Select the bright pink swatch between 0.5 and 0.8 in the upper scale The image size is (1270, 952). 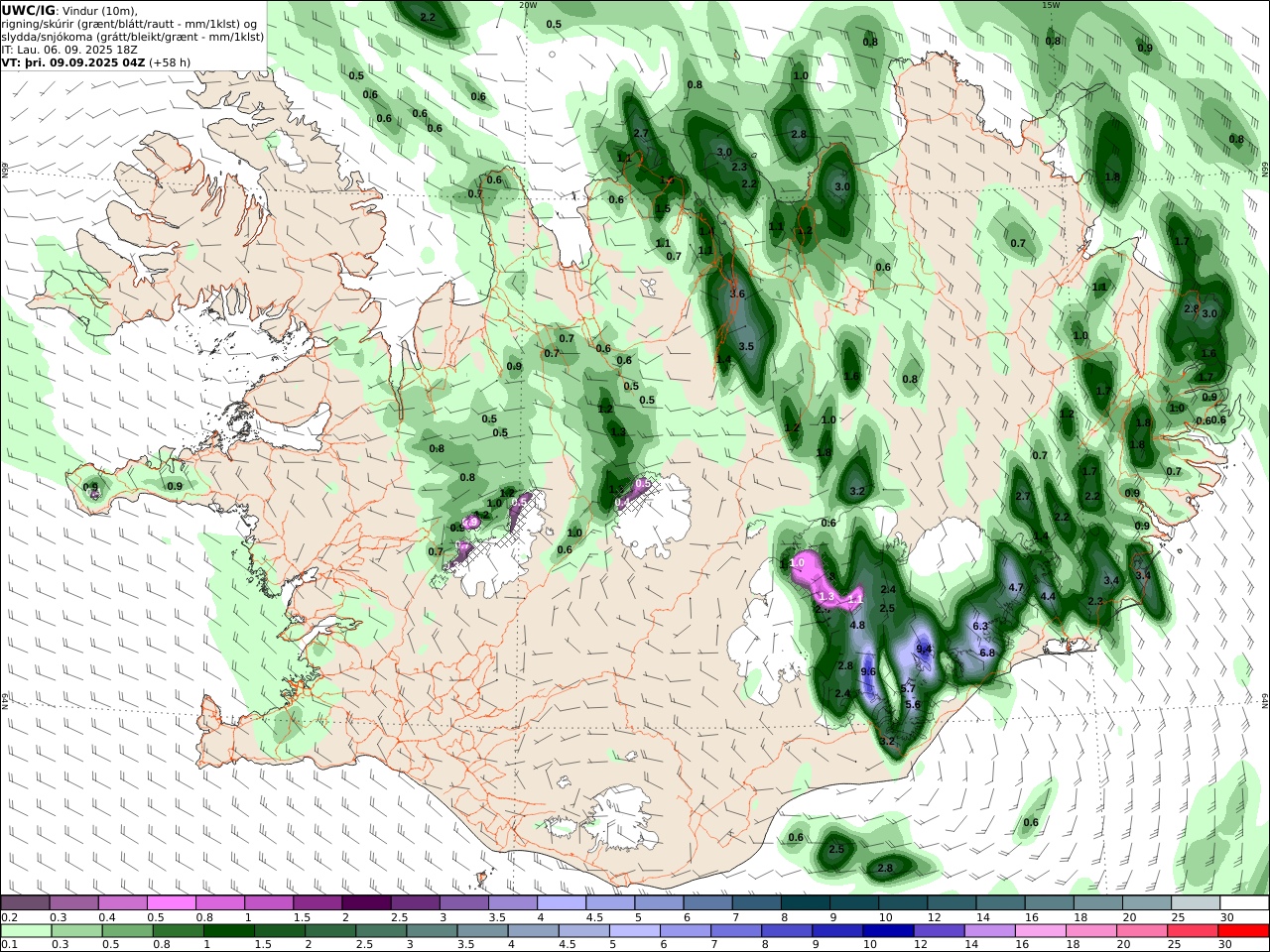pyautogui.click(x=171, y=902)
